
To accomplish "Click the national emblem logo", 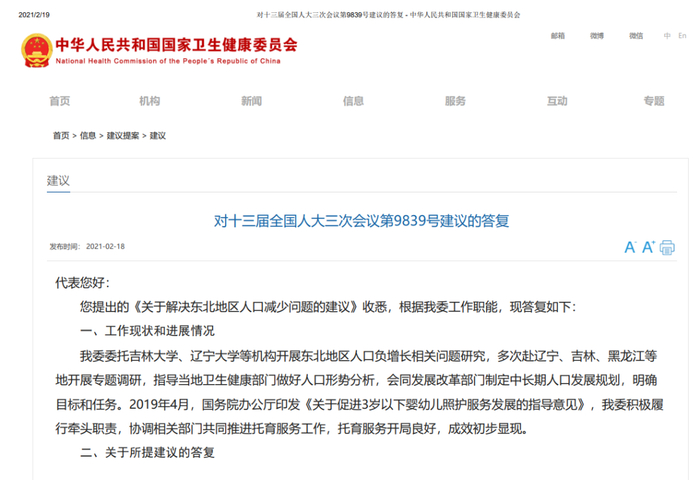I will [37, 50].
